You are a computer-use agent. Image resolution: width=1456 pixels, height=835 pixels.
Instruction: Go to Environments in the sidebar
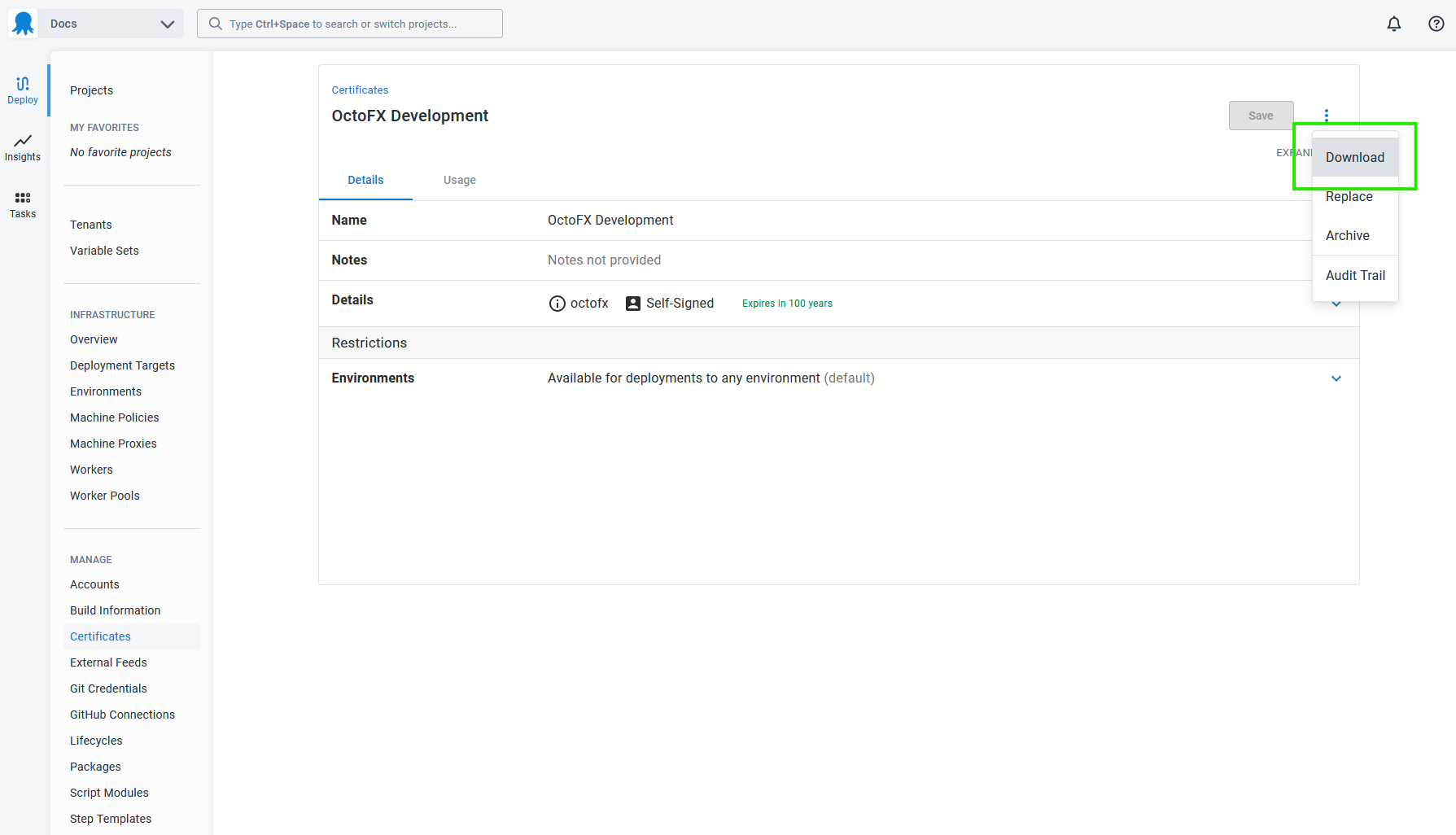point(106,391)
